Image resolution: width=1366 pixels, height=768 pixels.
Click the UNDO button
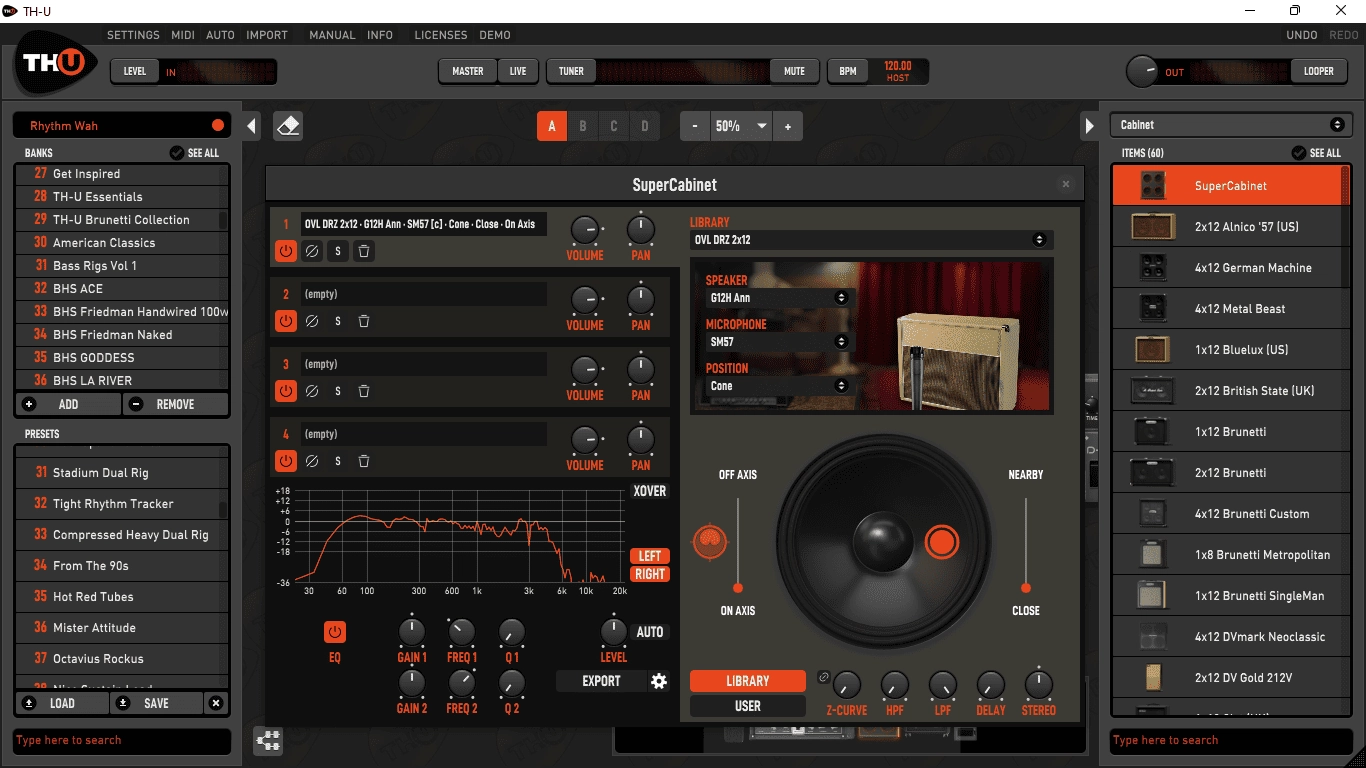click(x=1302, y=35)
